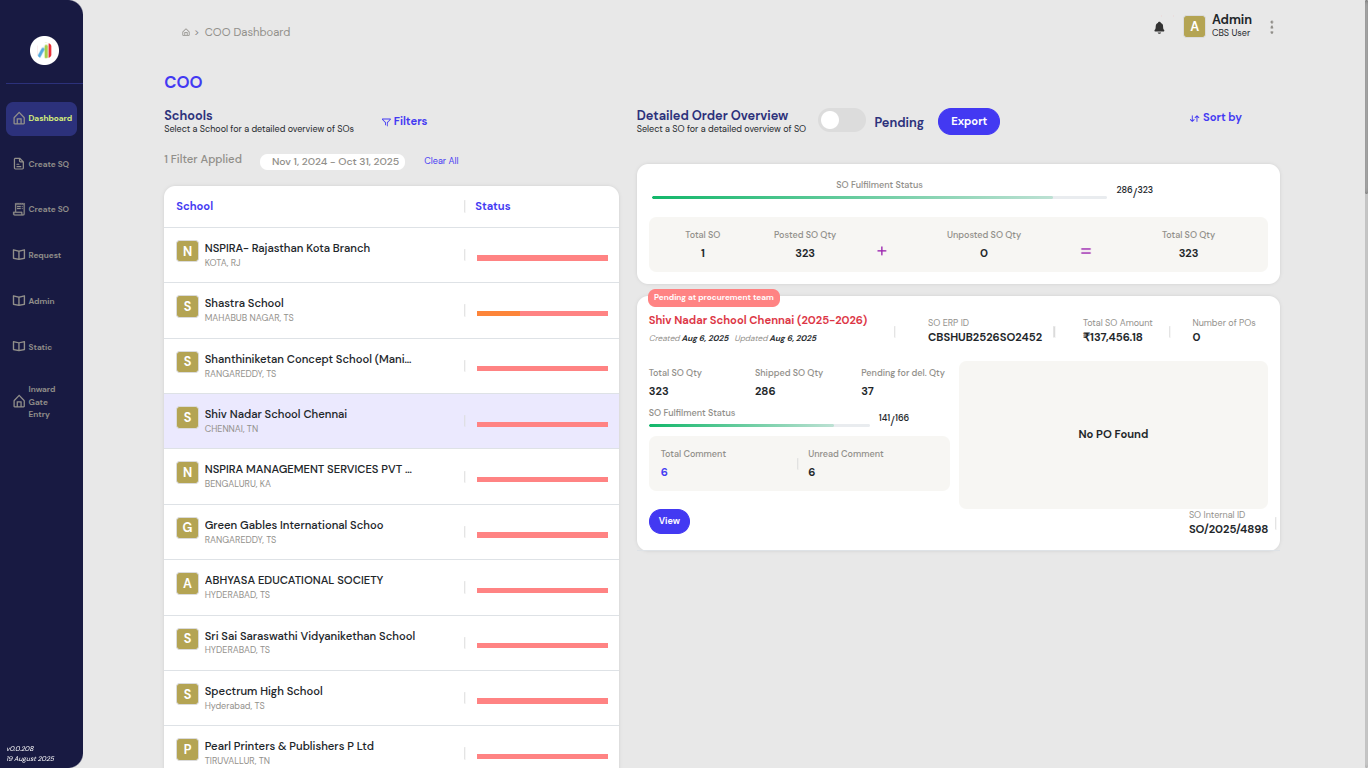Select Shiv Nadar School Chennai row

pyautogui.click(x=391, y=421)
